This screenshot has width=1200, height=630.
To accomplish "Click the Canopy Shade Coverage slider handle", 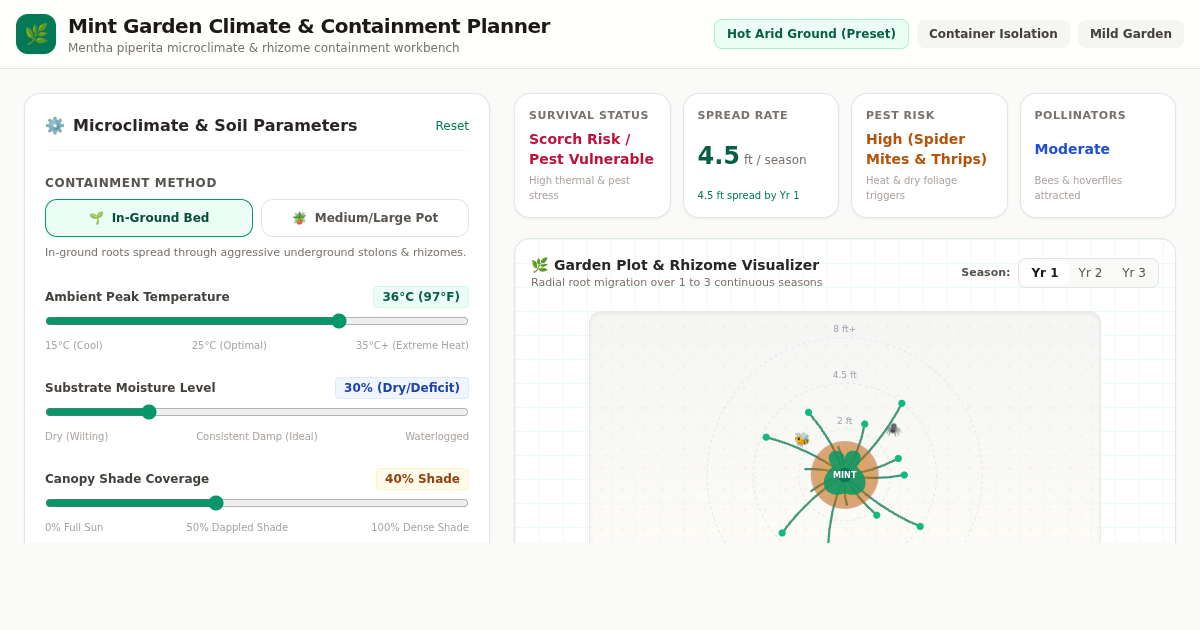I will [216, 503].
